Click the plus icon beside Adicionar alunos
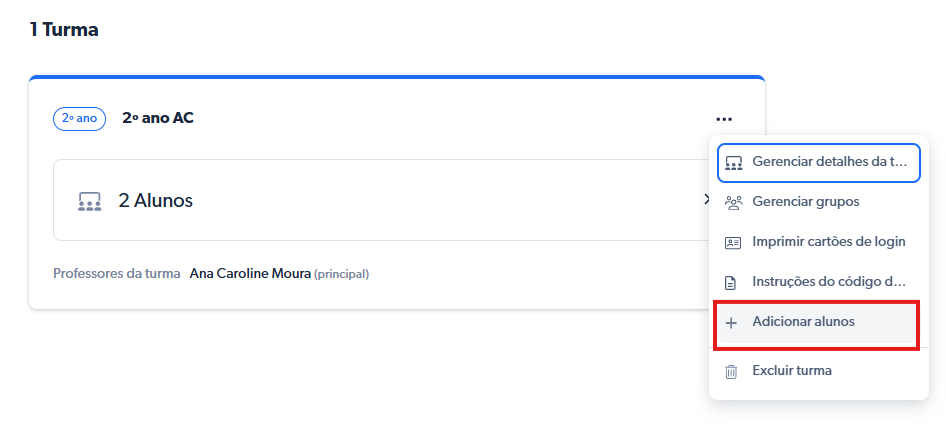The width and height of the screenshot is (946, 440). point(731,323)
